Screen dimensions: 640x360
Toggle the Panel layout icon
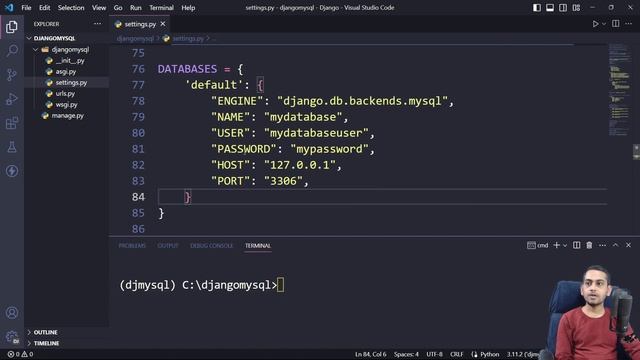[x=550, y=8]
